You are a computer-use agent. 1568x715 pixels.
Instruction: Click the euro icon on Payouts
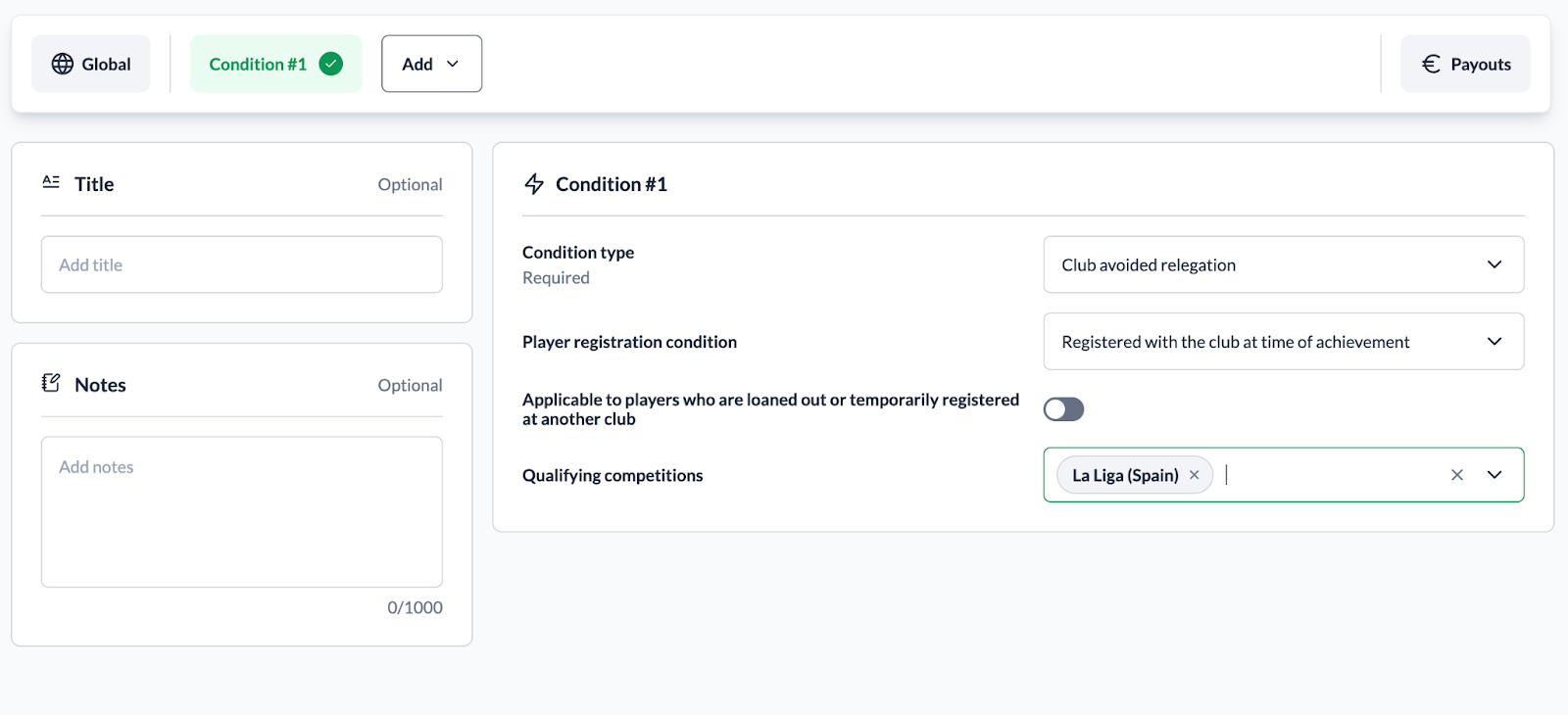1431,64
